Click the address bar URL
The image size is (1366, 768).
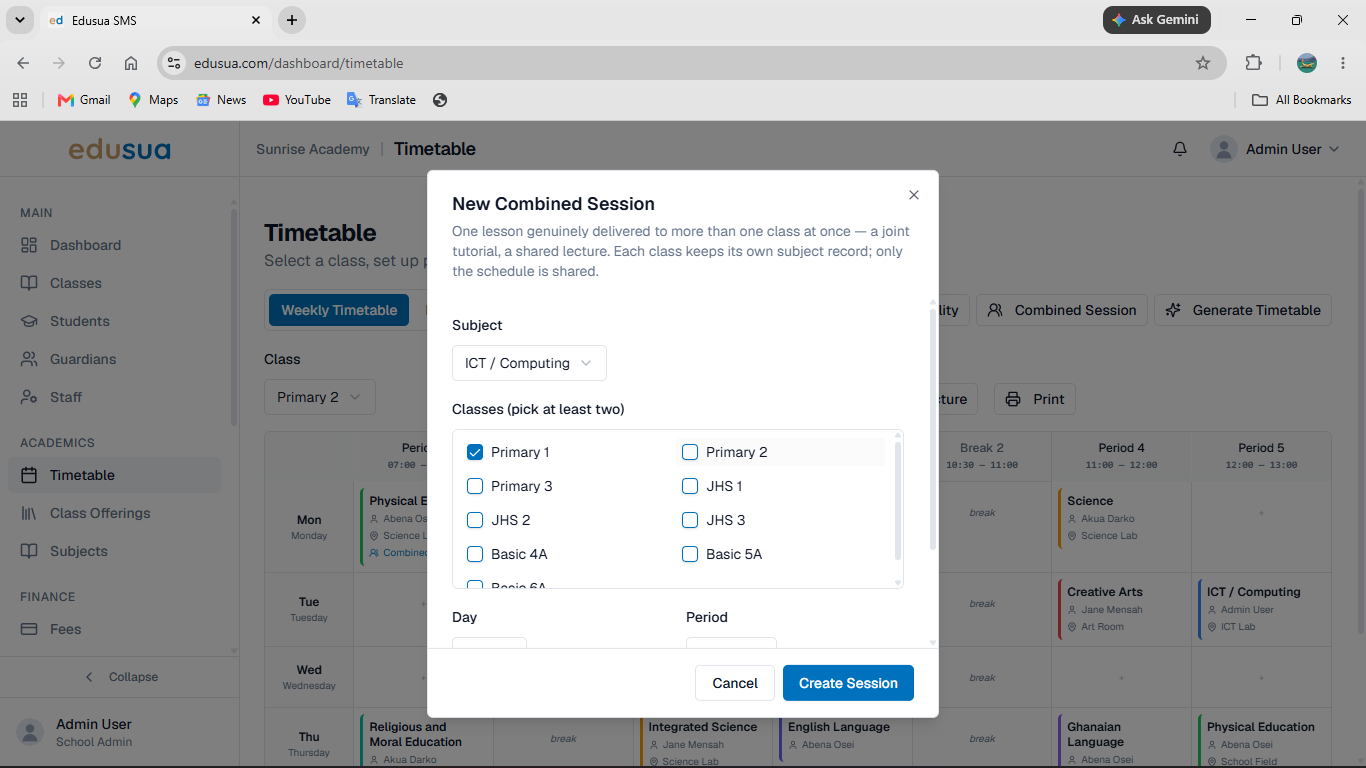299,63
